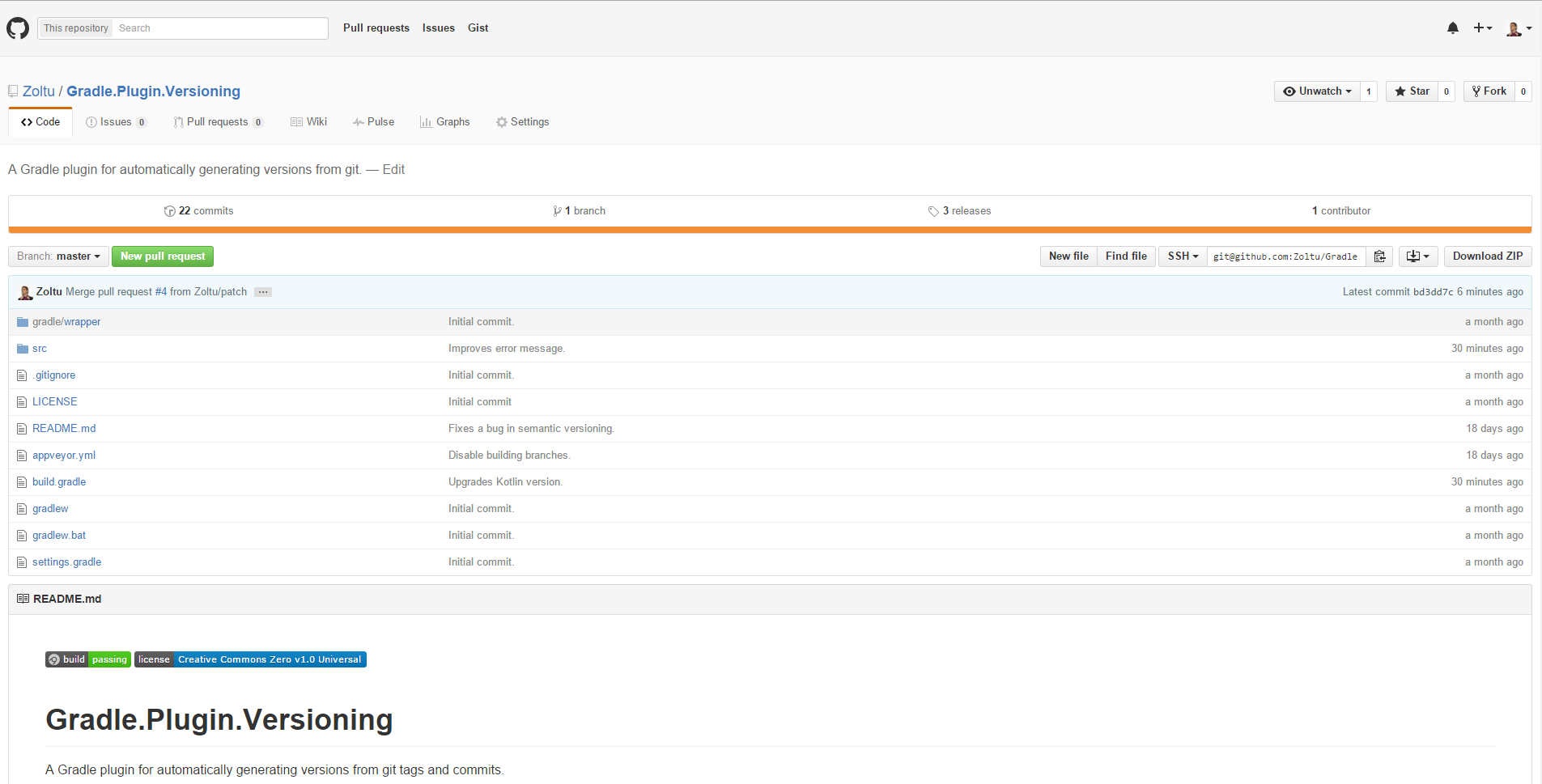Image resolution: width=1542 pixels, height=784 pixels.
Task: Open the Graphs tab
Action: tap(444, 122)
